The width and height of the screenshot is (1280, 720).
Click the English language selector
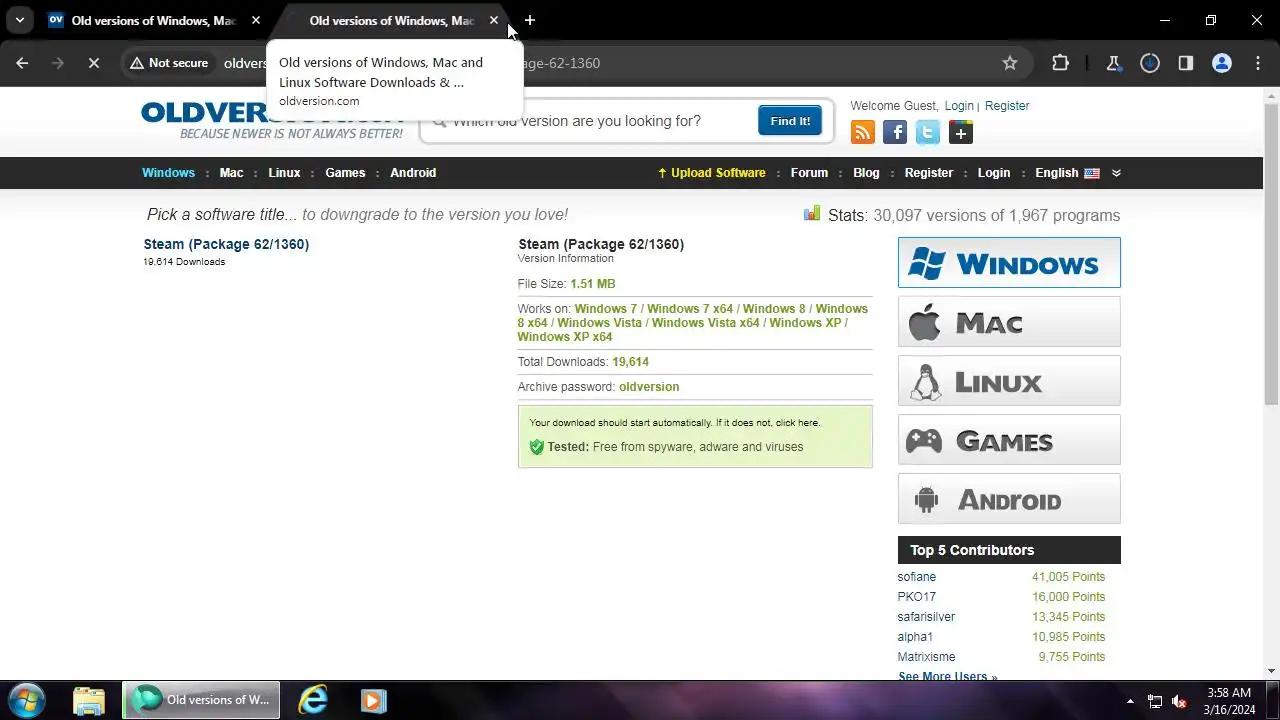[1067, 173]
